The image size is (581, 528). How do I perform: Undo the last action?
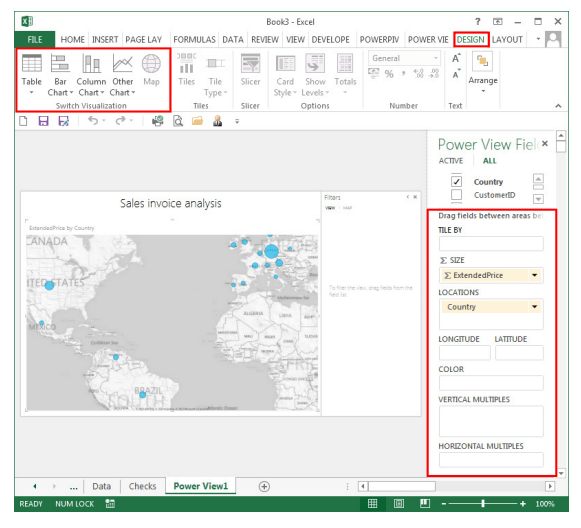[93, 121]
